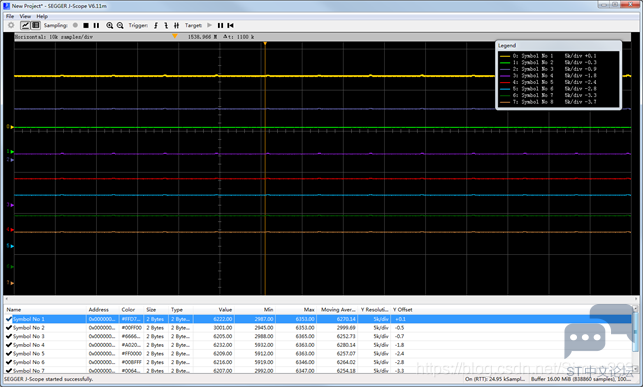
Task: Switch to table data view in the toolbar
Action: [36, 25]
